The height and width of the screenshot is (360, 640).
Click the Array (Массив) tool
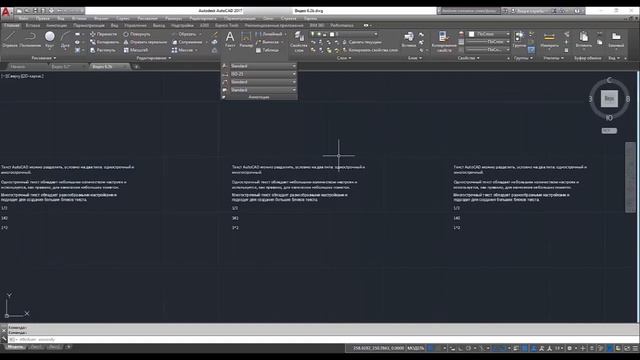tap(182, 50)
